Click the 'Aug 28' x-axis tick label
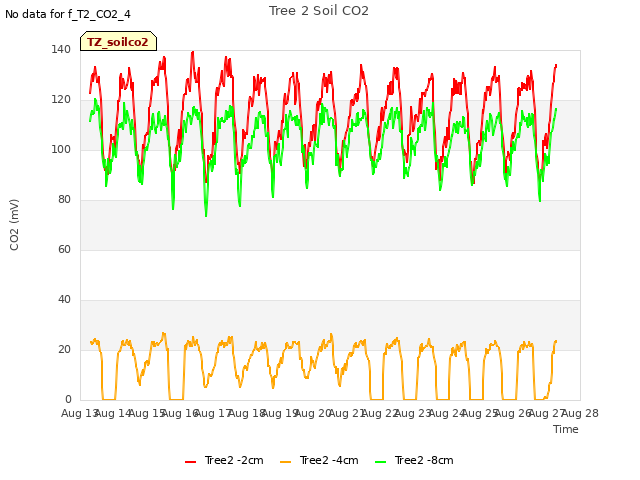The height and width of the screenshot is (480, 640). point(580,413)
